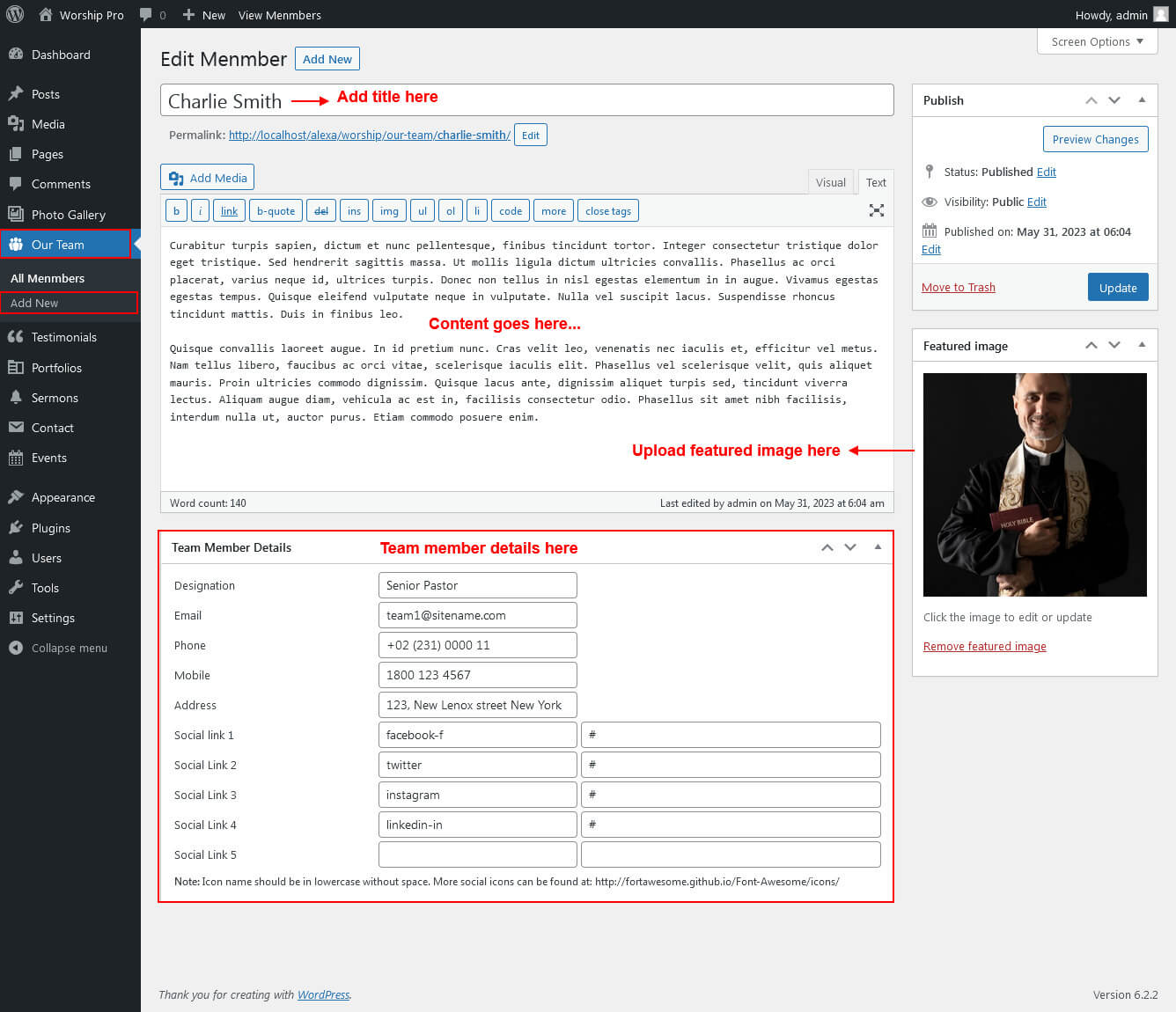Open Plugins section in sidebar
The width and height of the screenshot is (1176, 1012).
(50, 528)
